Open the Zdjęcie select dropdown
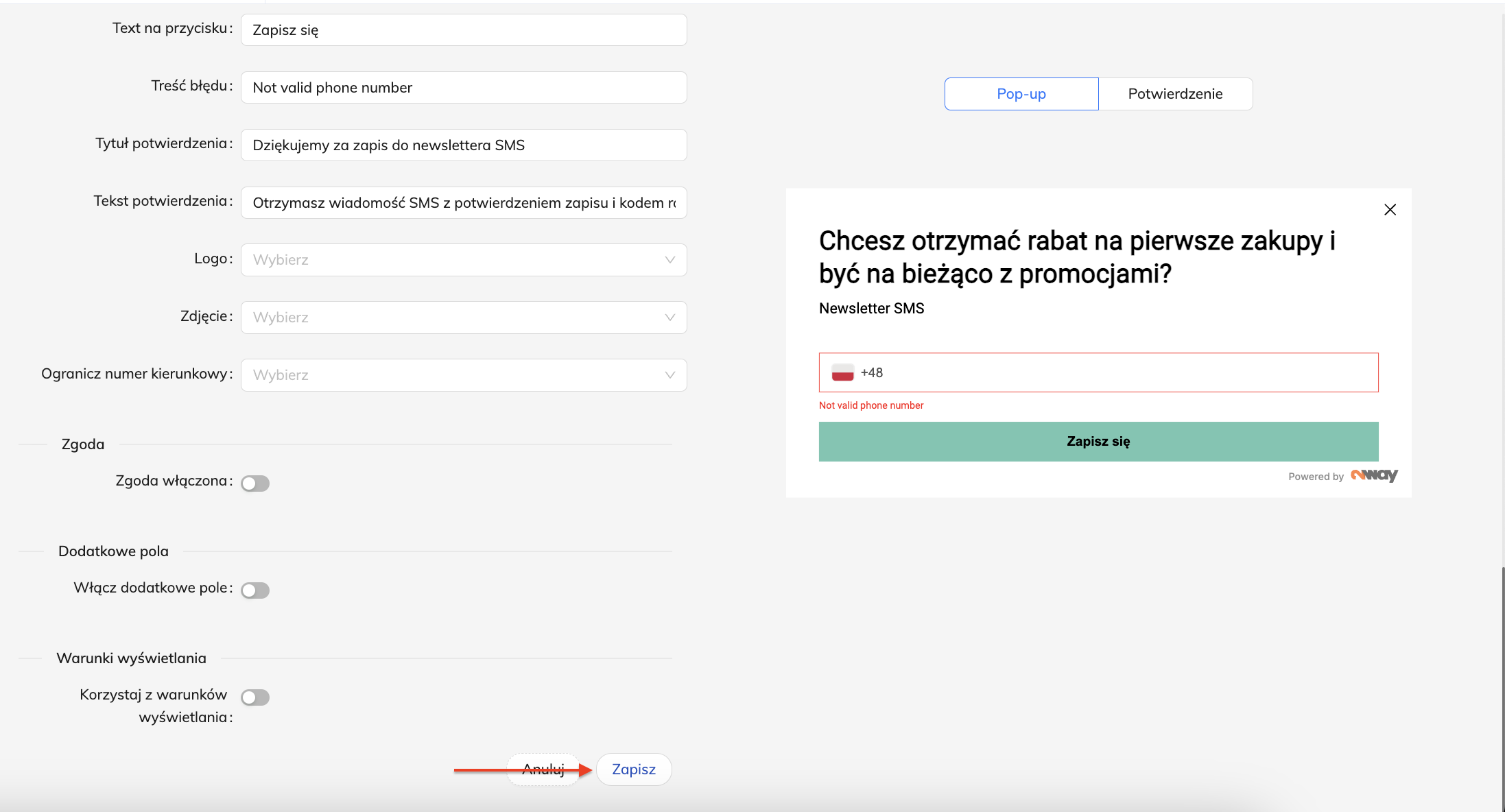Image resolution: width=1505 pixels, height=812 pixels. point(453,318)
